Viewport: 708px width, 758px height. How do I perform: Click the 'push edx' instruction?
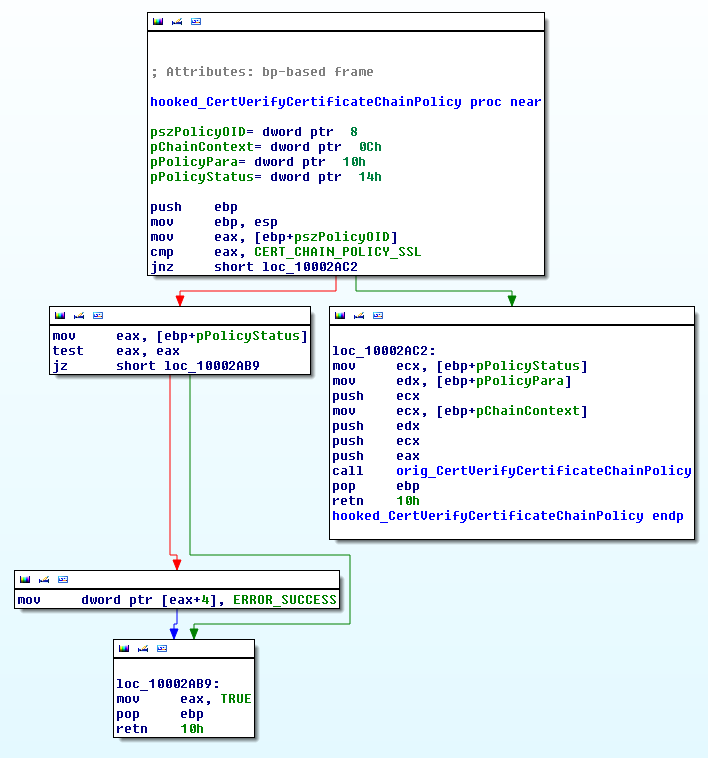(x=376, y=426)
